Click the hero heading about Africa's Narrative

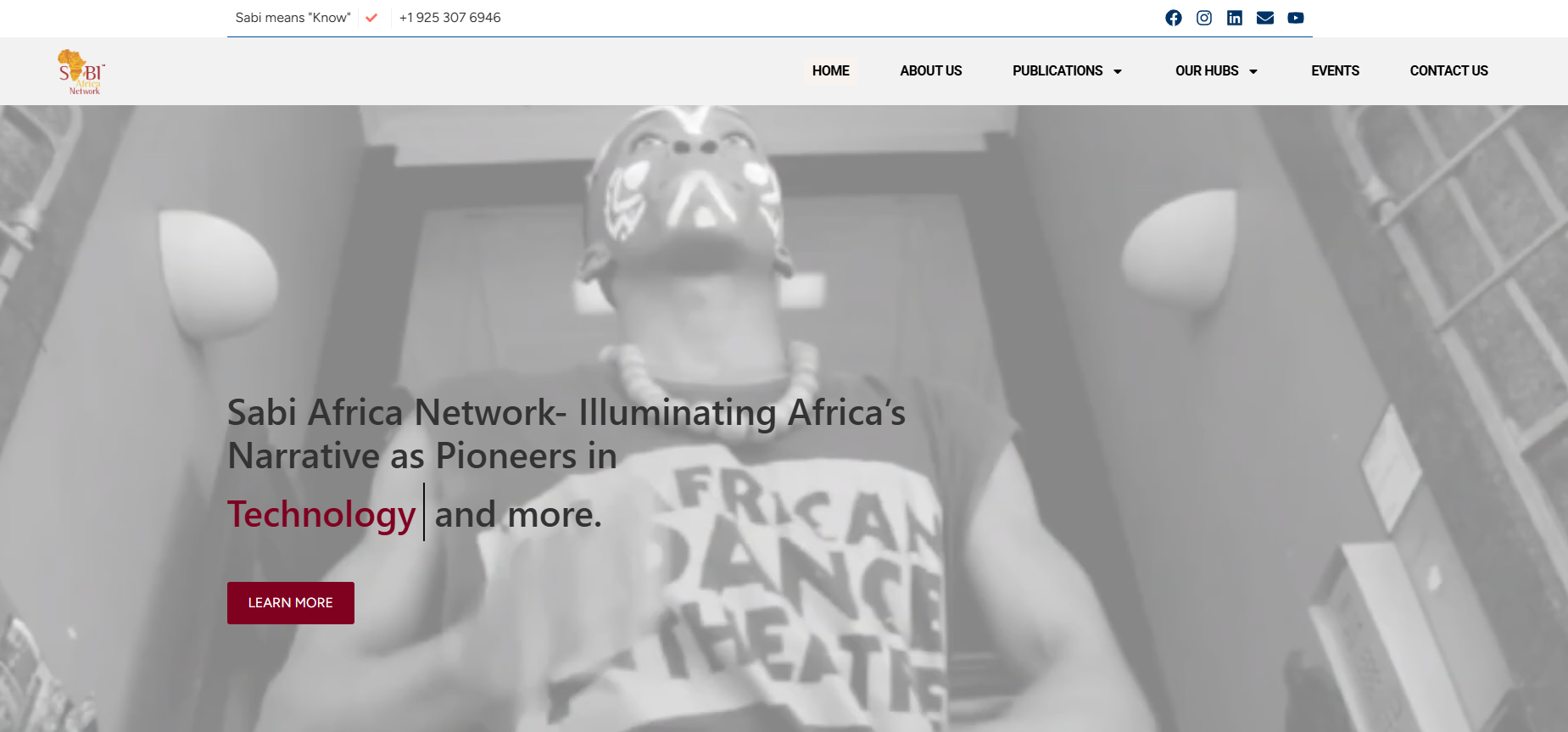pyautogui.click(x=566, y=434)
